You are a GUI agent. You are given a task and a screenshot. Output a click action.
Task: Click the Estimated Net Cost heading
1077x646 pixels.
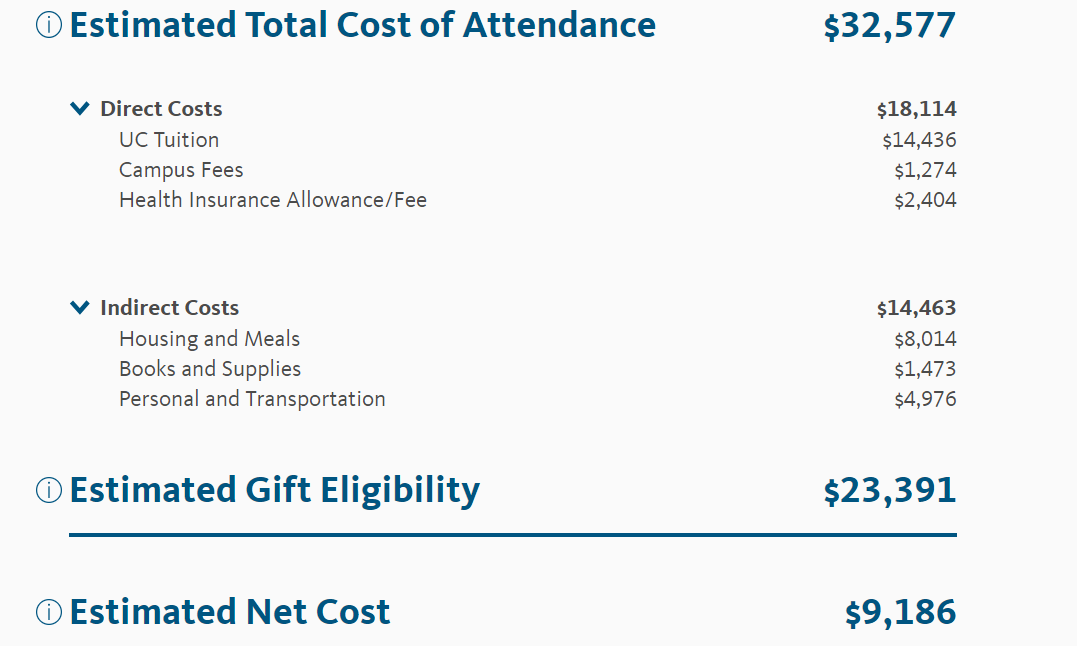[230, 612]
